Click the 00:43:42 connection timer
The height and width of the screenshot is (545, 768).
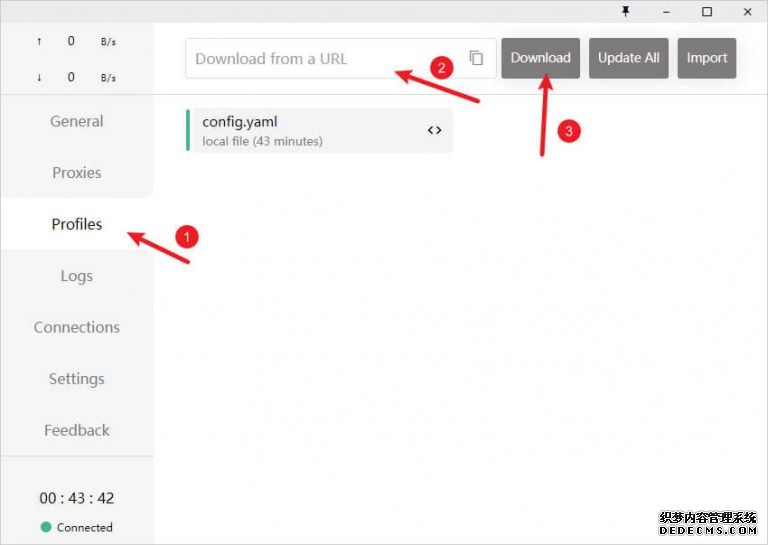click(x=77, y=498)
